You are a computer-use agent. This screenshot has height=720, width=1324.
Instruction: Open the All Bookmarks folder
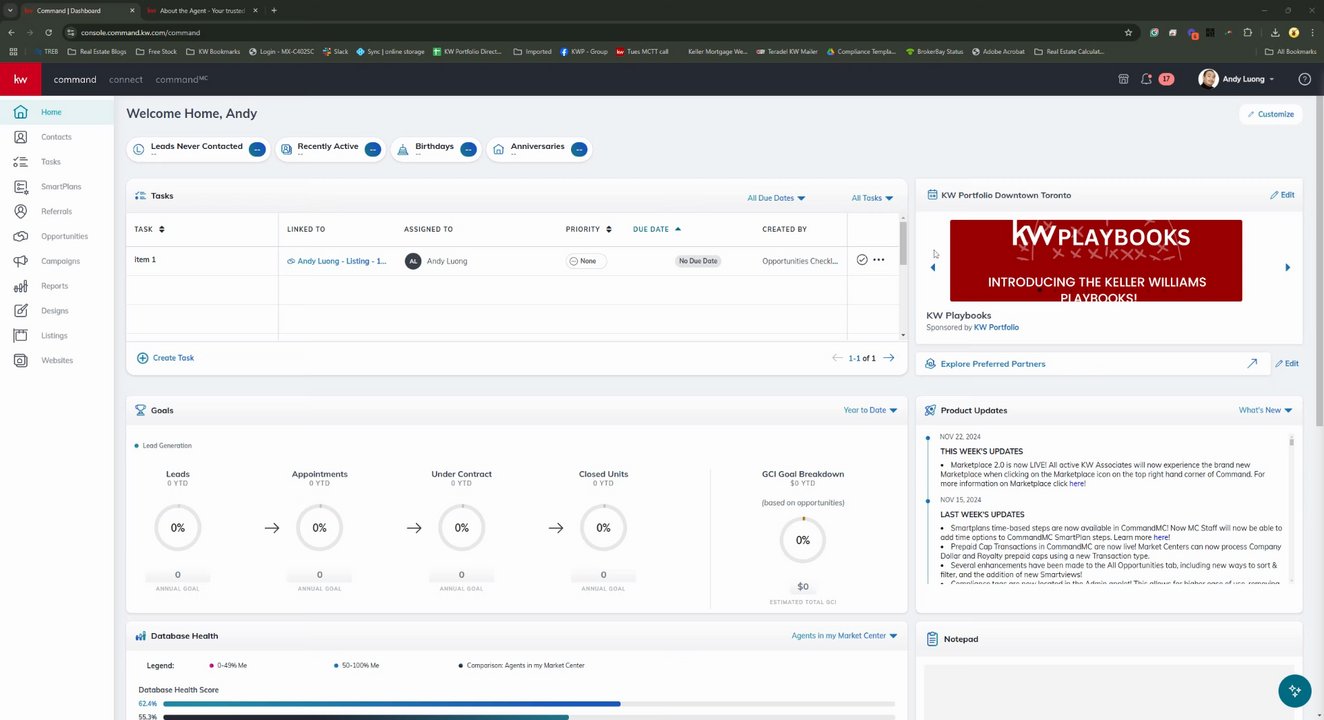point(1291,51)
